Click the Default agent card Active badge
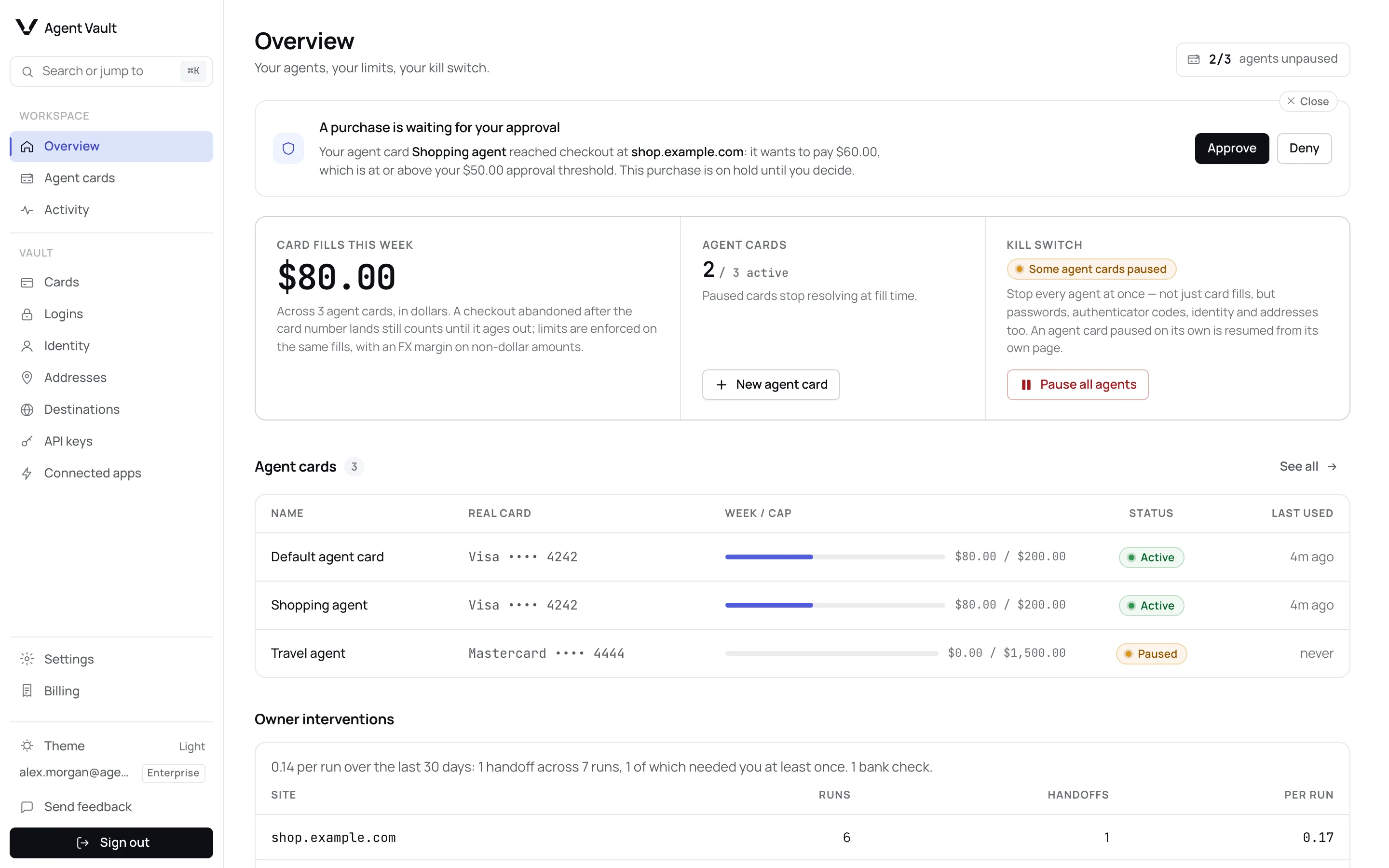1389x868 pixels. (x=1151, y=557)
